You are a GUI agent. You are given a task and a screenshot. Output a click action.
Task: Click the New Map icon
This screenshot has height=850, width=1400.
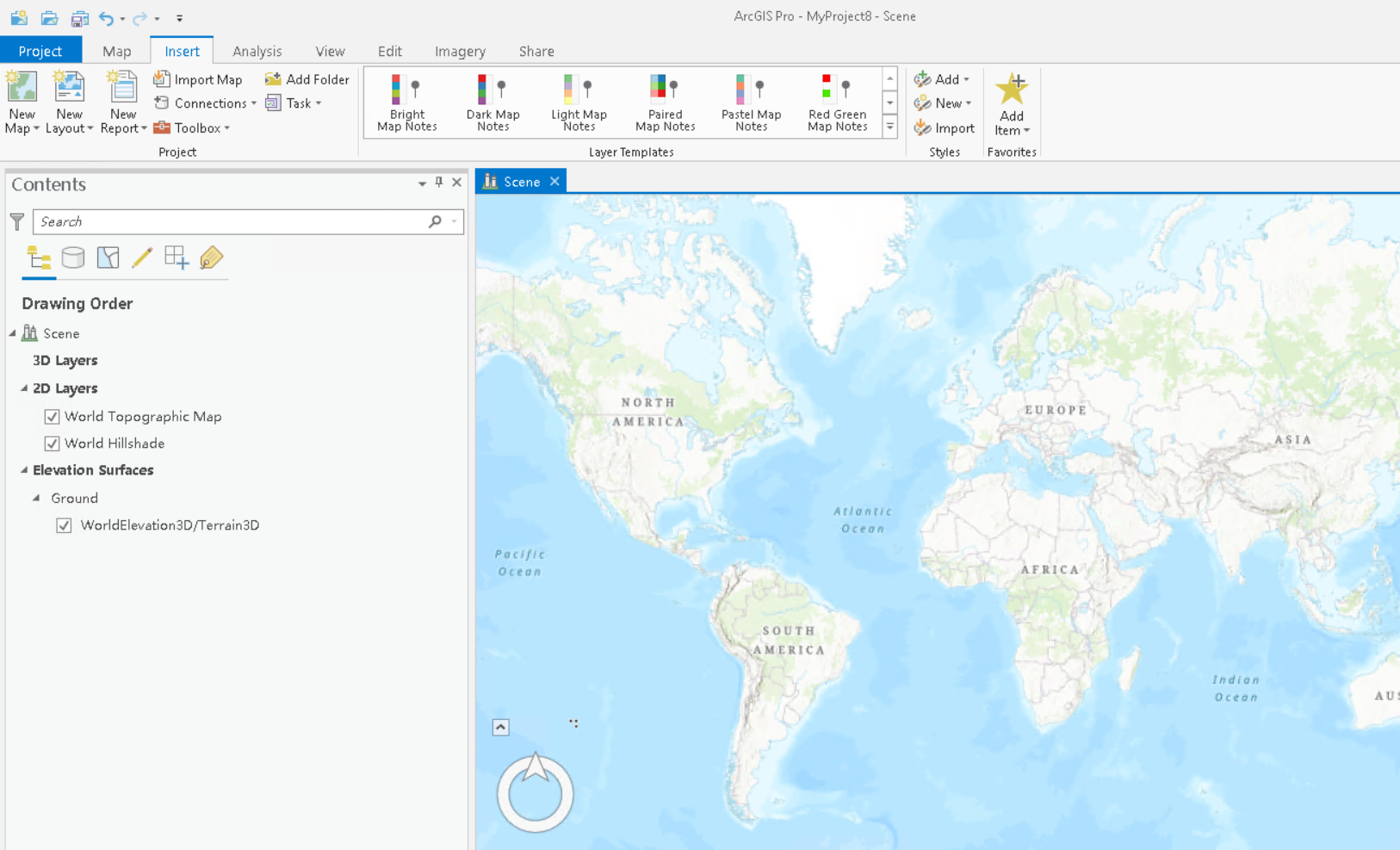(x=22, y=87)
